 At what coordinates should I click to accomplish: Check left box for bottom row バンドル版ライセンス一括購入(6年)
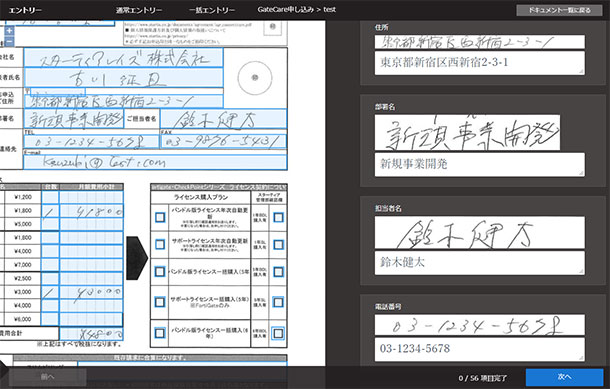point(160,333)
